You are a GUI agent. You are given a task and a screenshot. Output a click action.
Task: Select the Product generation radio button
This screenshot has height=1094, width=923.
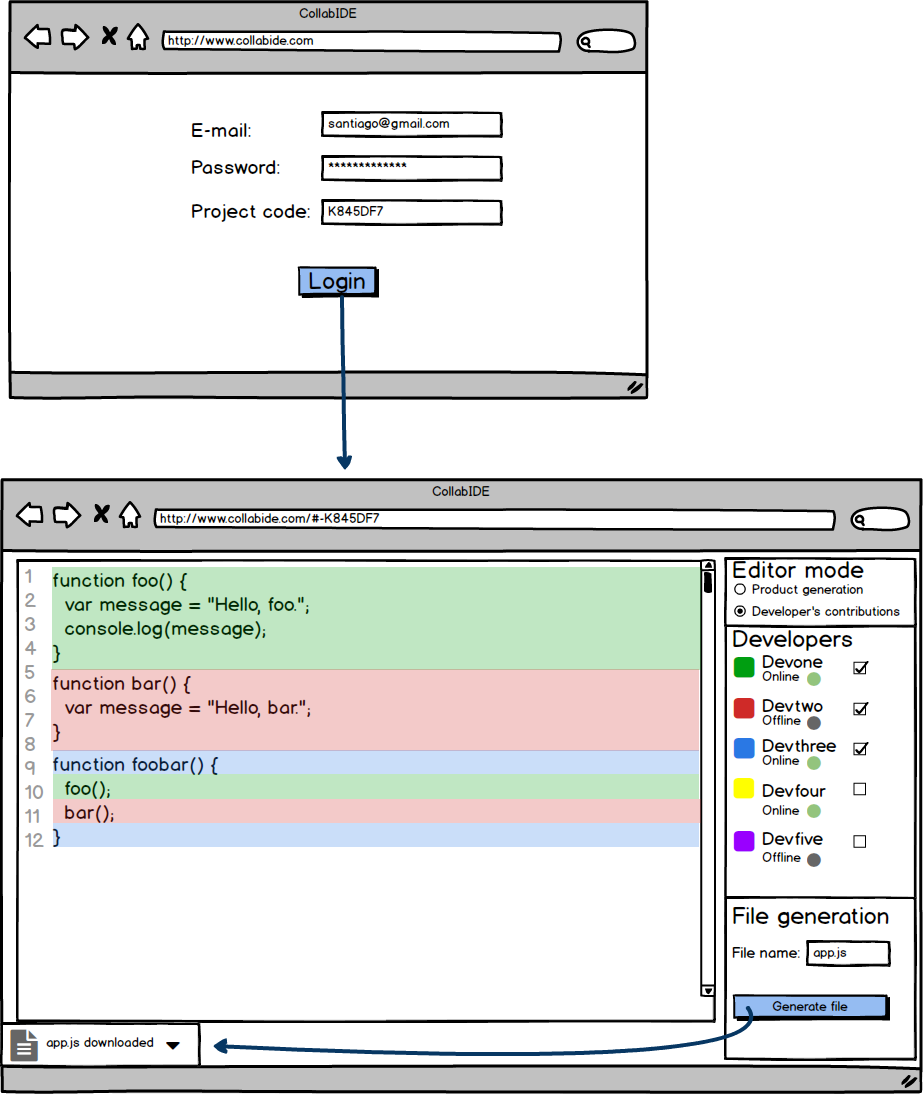(739, 590)
